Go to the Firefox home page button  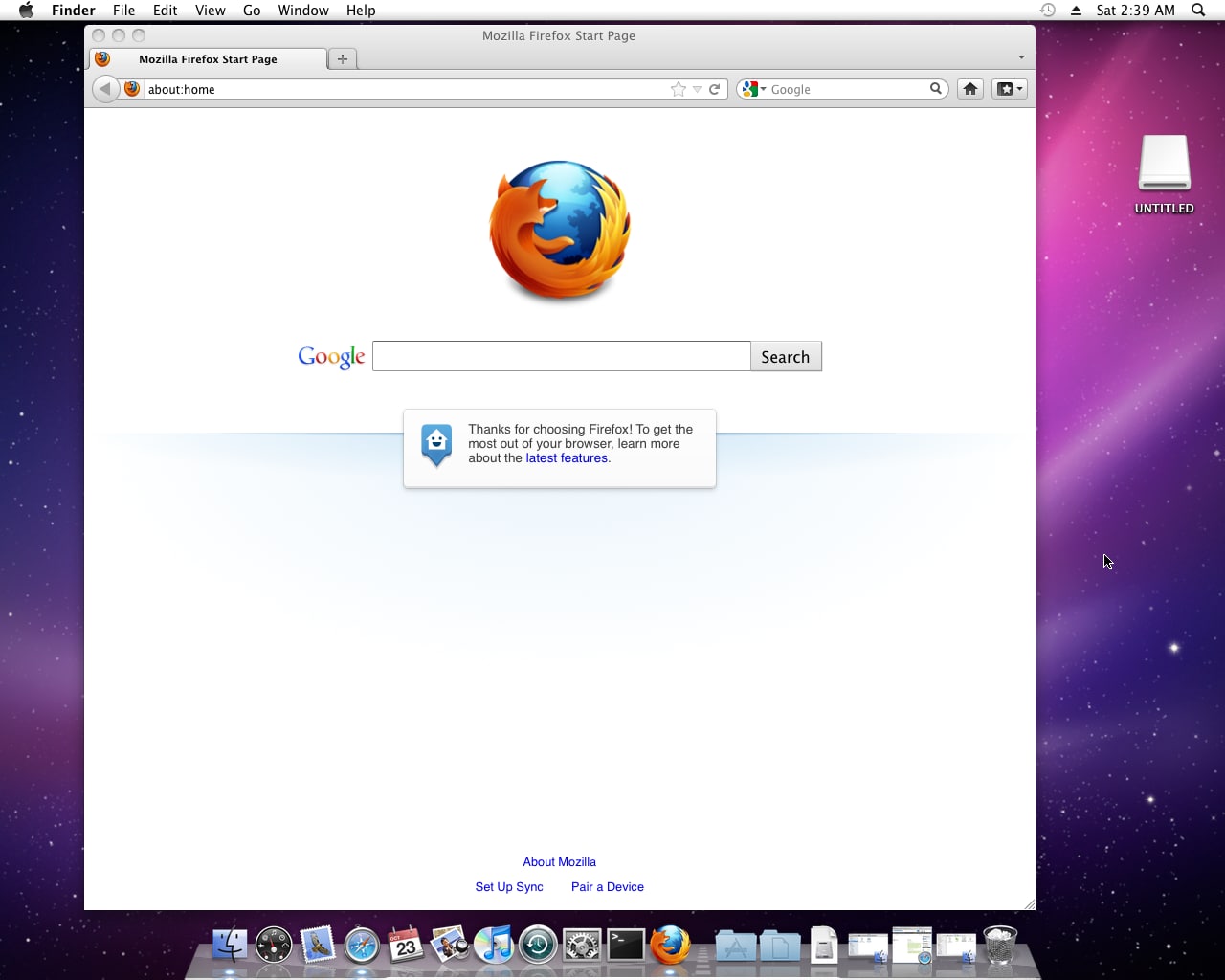(x=970, y=89)
